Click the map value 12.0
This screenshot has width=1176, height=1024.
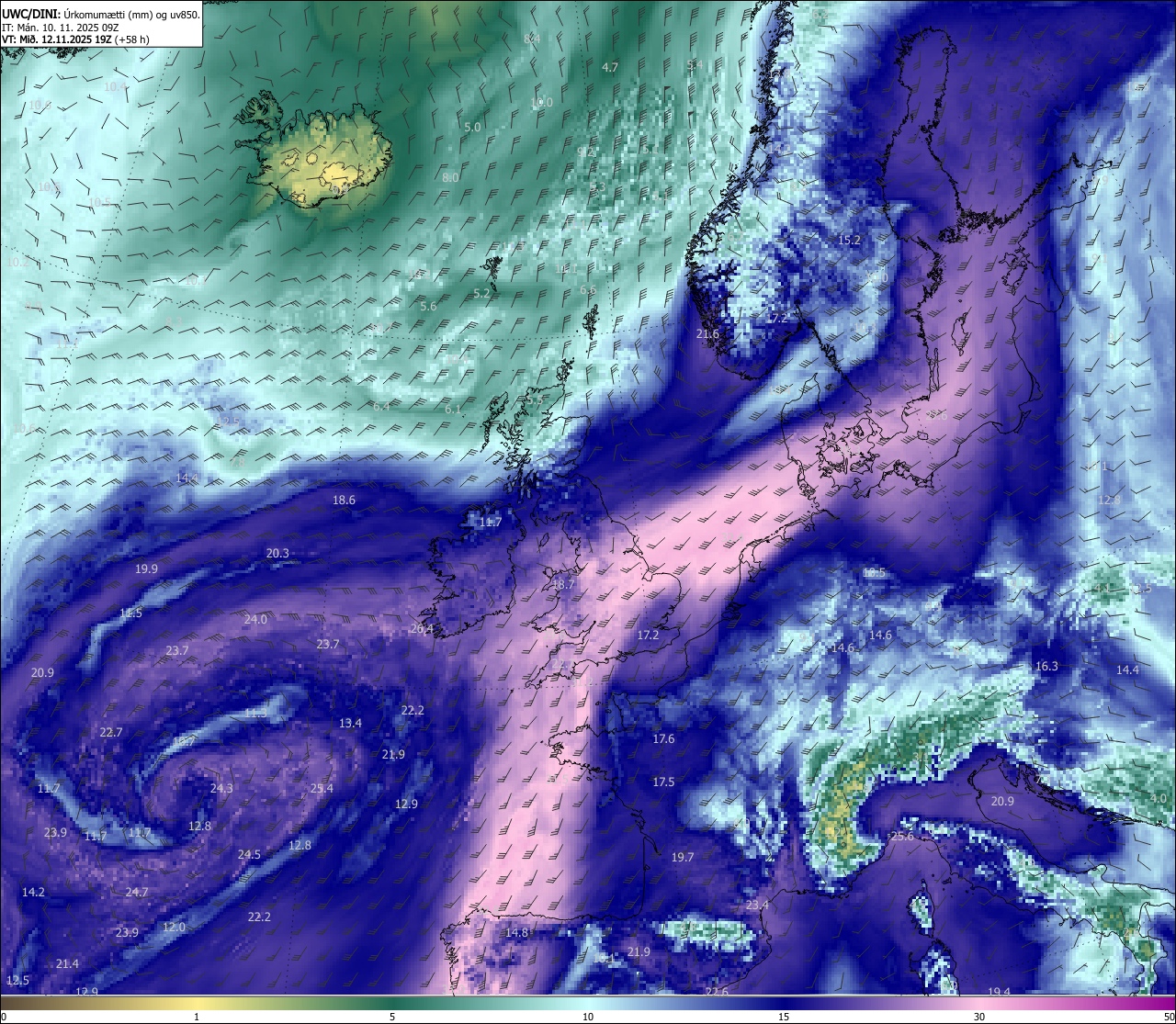(174, 927)
